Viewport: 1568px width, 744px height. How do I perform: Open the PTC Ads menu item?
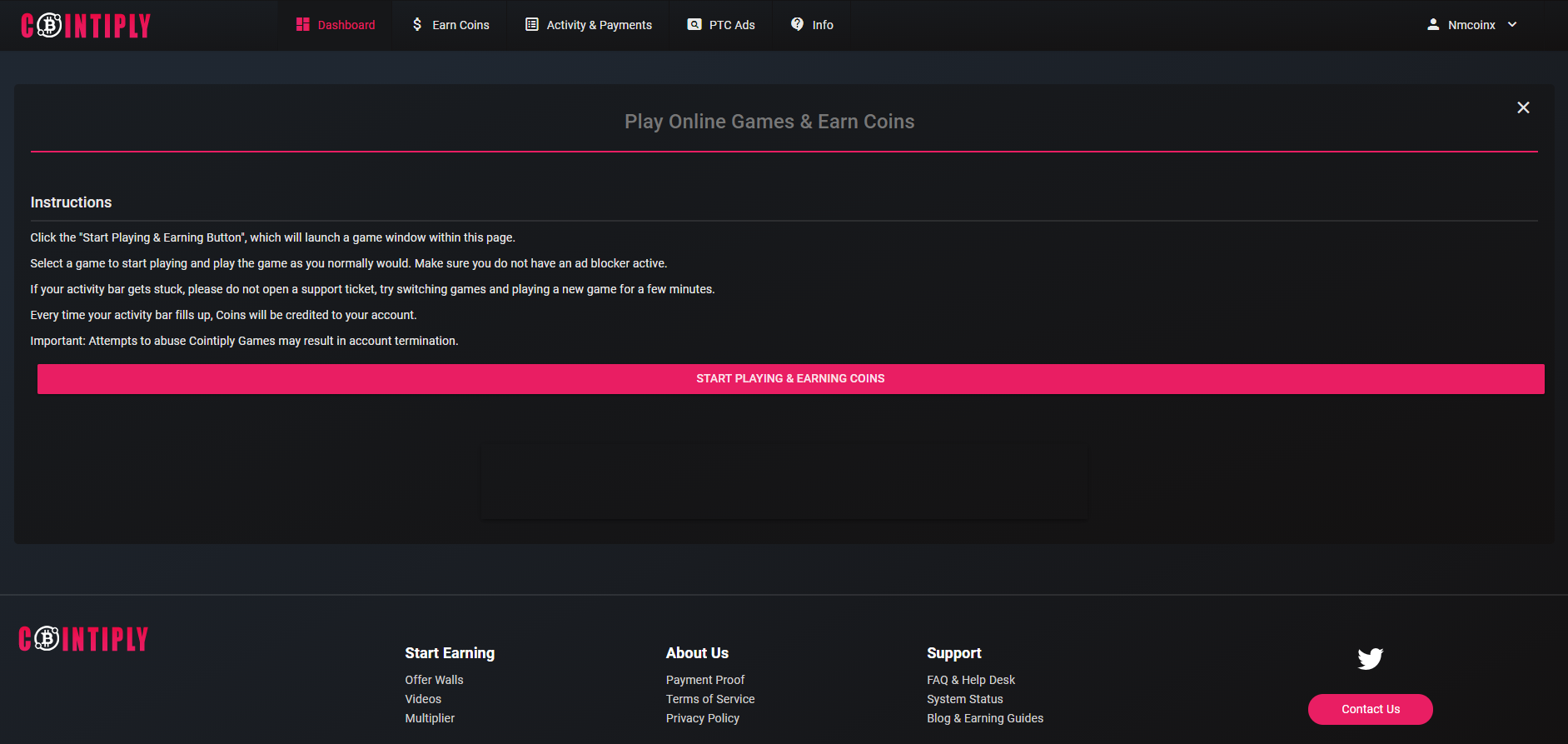(721, 25)
